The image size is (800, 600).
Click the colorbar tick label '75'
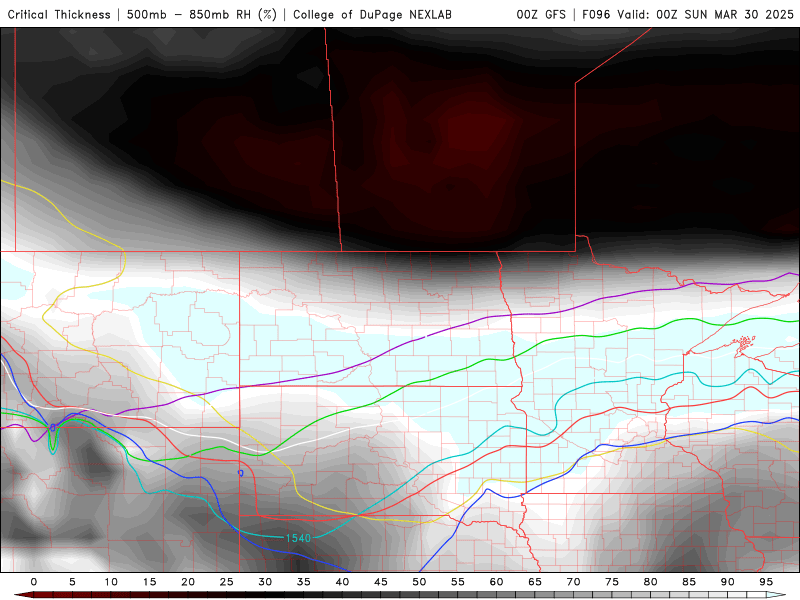pos(612,582)
